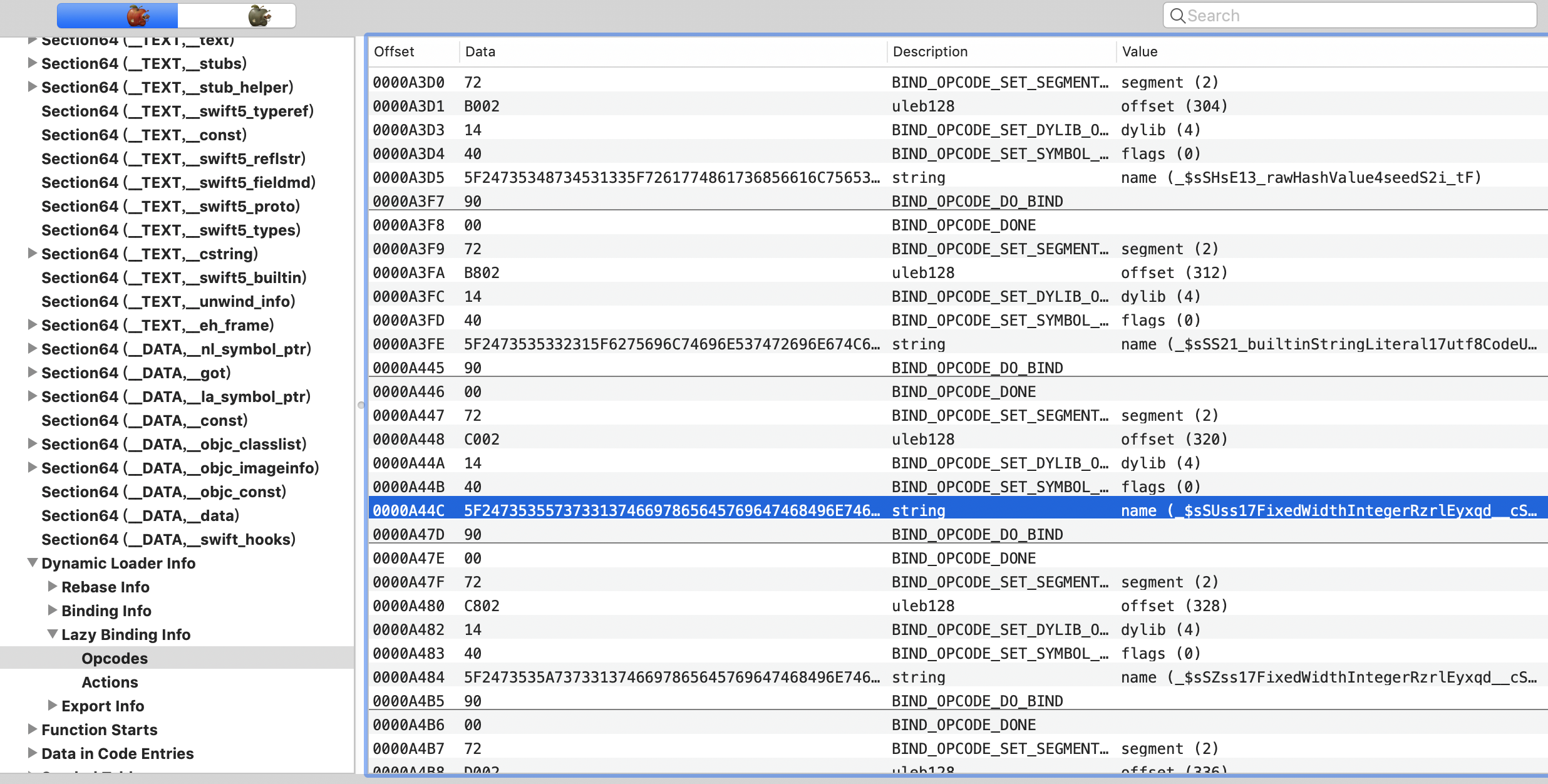The image size is (1548, 784).
Task: Expand the Rebase Info node
Action: 53,586
